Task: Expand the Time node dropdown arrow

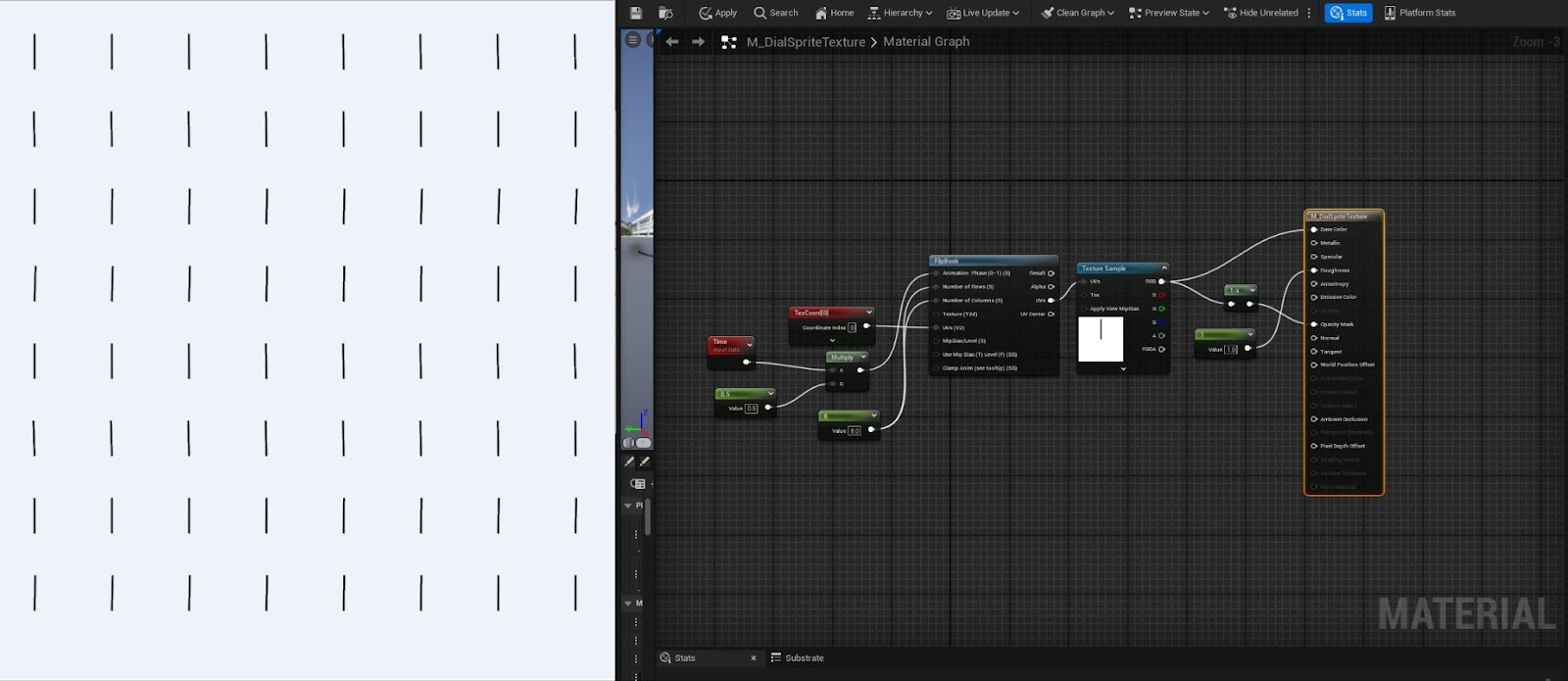Action: click(x=750, y=344)
